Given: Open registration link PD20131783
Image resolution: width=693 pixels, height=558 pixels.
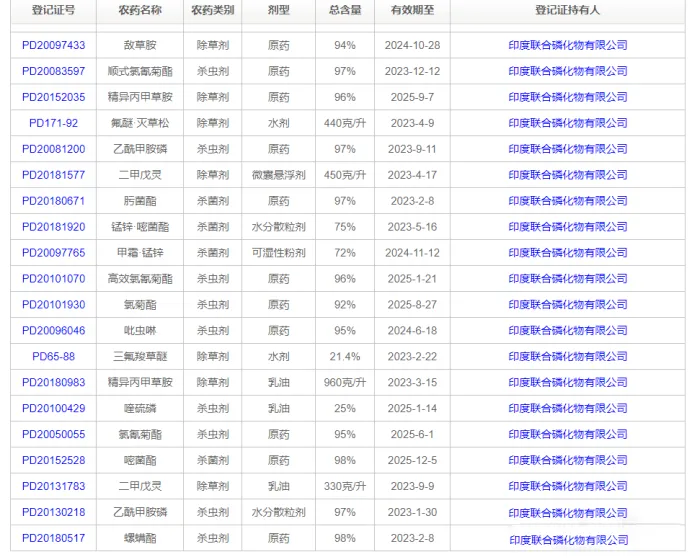Looking at the screenshot, I should click(x=53, y=486).
